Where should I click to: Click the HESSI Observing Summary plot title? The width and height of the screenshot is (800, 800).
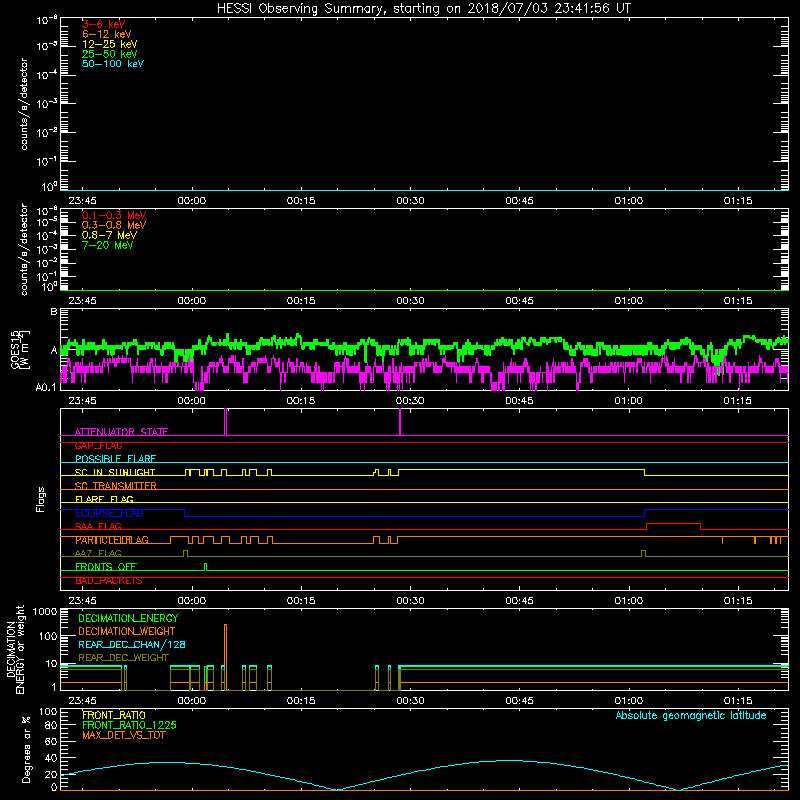[x=424, y=9]
